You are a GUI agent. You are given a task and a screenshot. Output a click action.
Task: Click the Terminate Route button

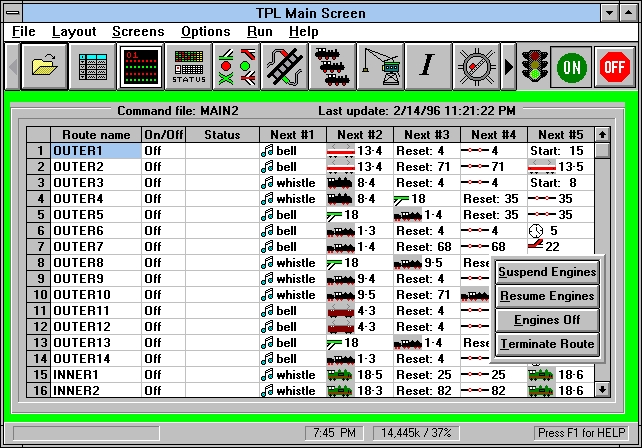tap(547, 344)
